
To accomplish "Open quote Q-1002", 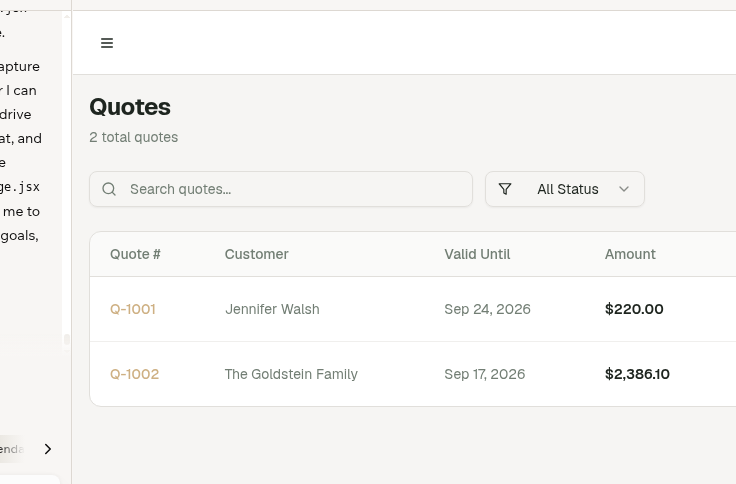I will click(x=135, y=374).
